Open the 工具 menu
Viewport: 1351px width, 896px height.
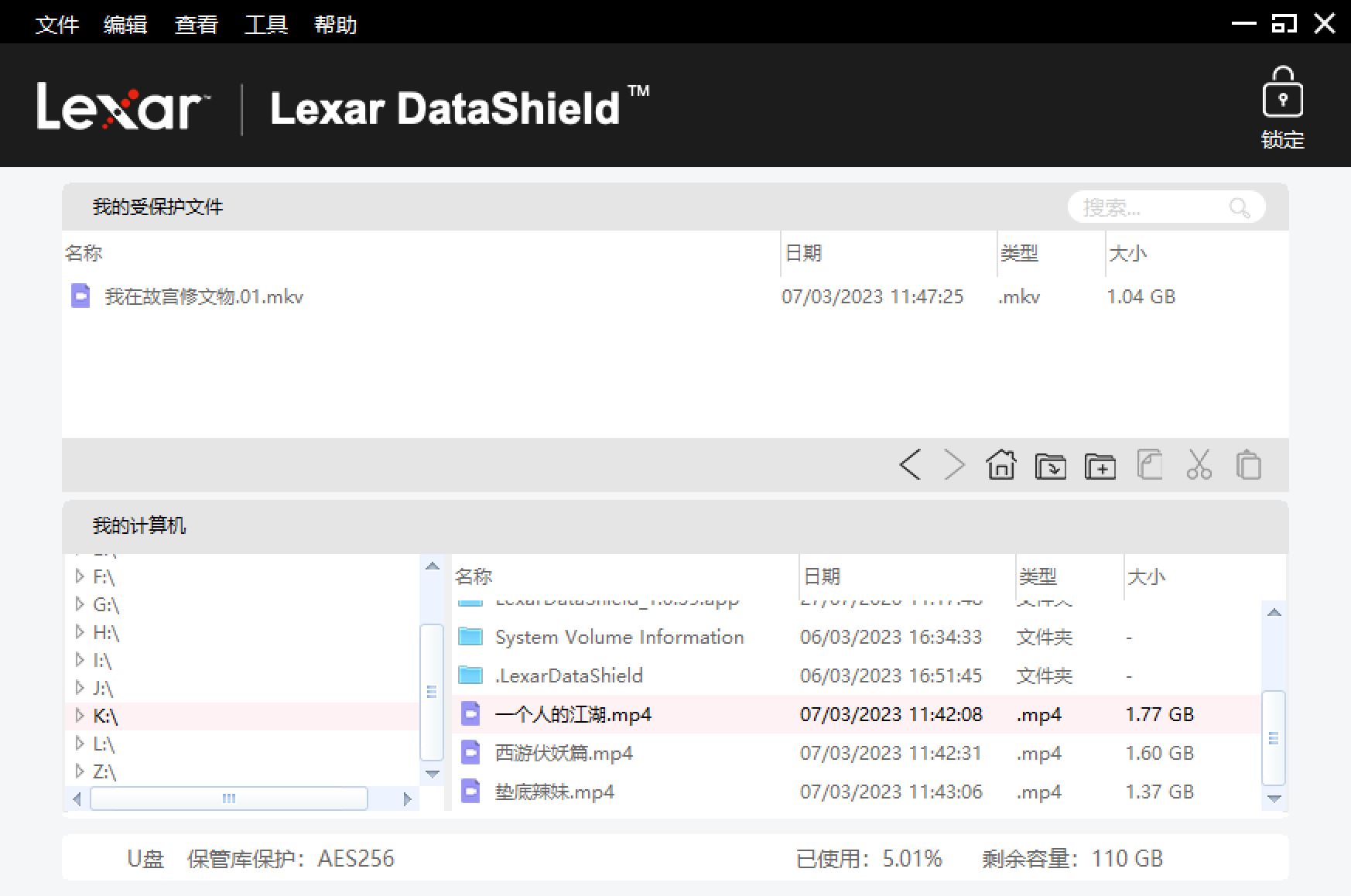tap(266, 25)
